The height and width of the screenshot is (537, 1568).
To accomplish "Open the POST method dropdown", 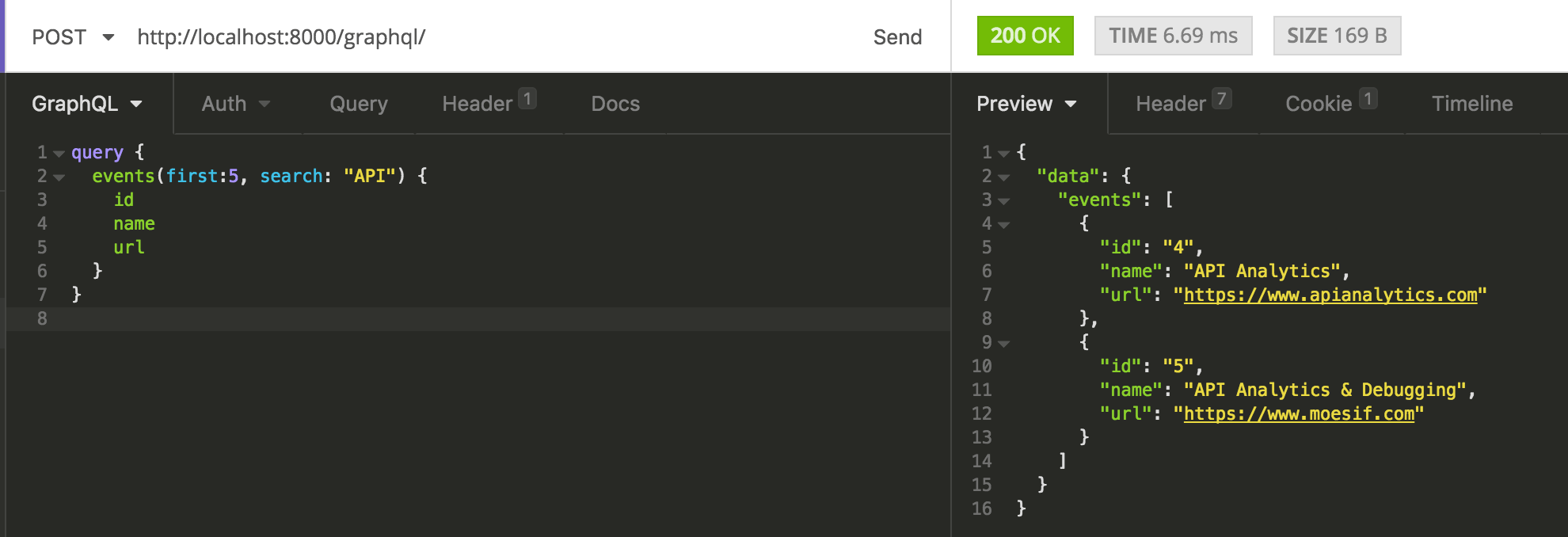I will 73,37.
